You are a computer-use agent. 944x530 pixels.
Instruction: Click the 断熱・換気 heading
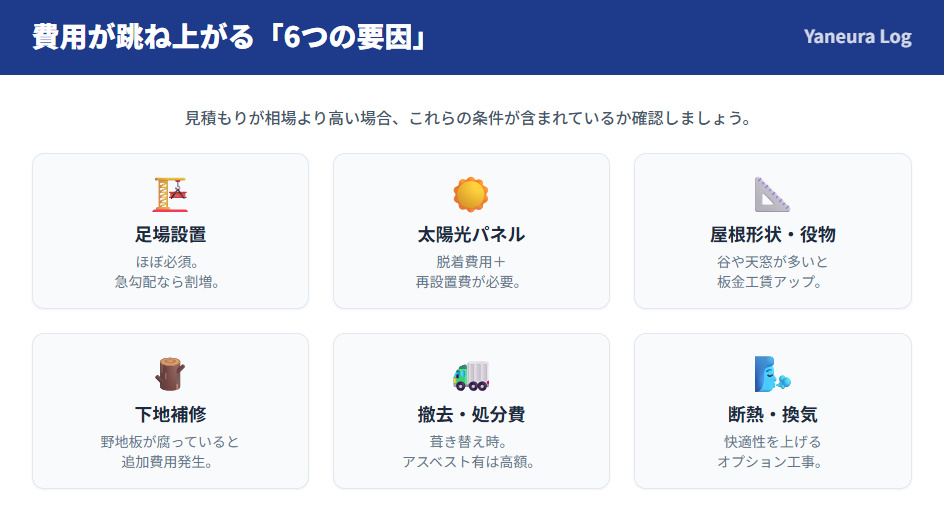pos(772,415)
